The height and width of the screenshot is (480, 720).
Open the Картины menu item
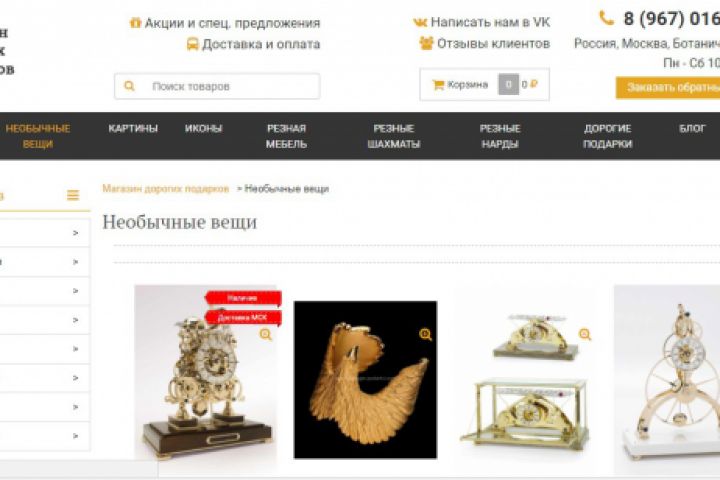[x=133, y=129]
